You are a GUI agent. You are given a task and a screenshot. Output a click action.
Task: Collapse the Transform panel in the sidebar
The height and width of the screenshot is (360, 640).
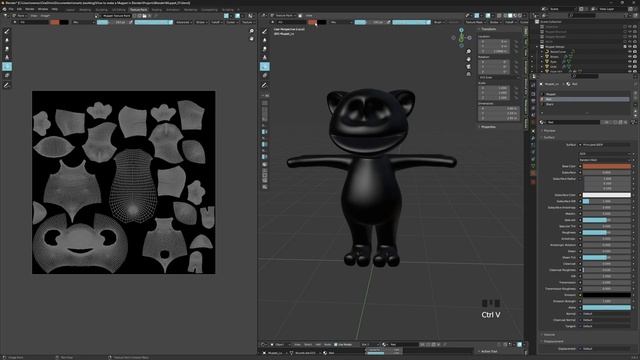pos(488,29)
